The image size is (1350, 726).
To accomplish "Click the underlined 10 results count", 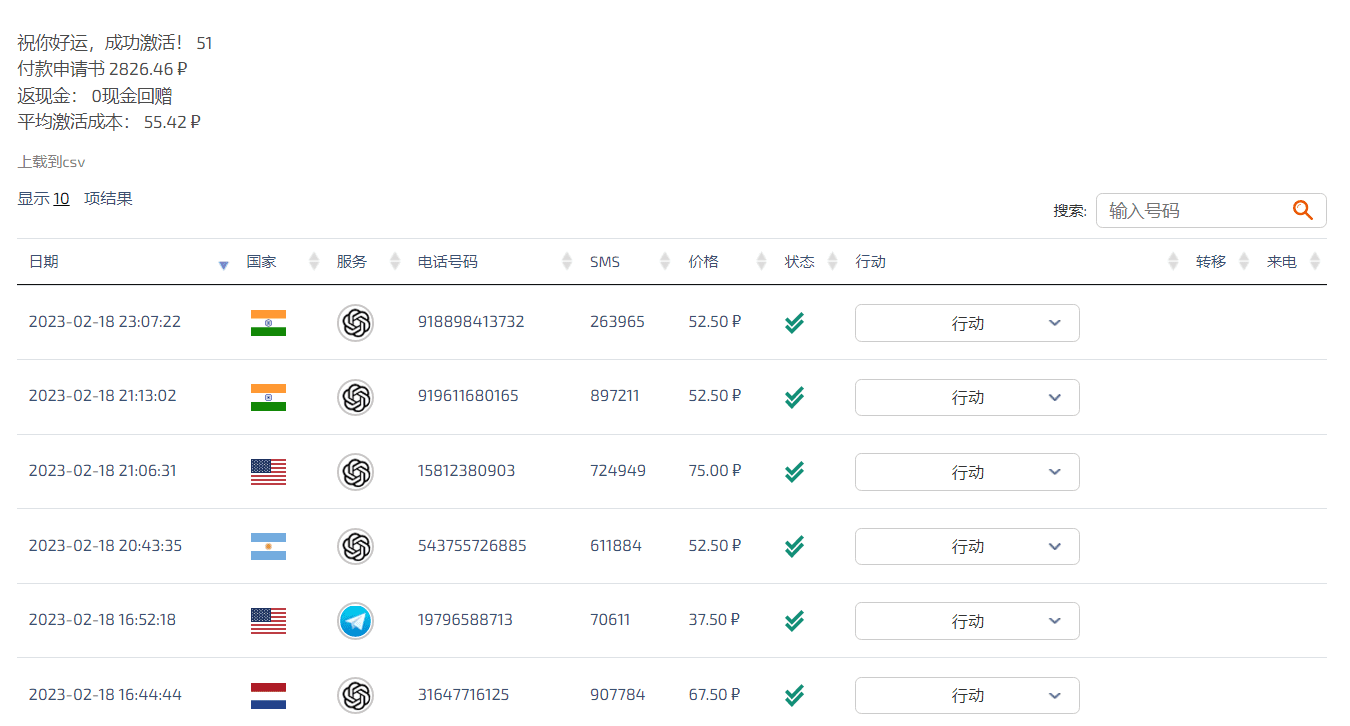I will [61, 199].
